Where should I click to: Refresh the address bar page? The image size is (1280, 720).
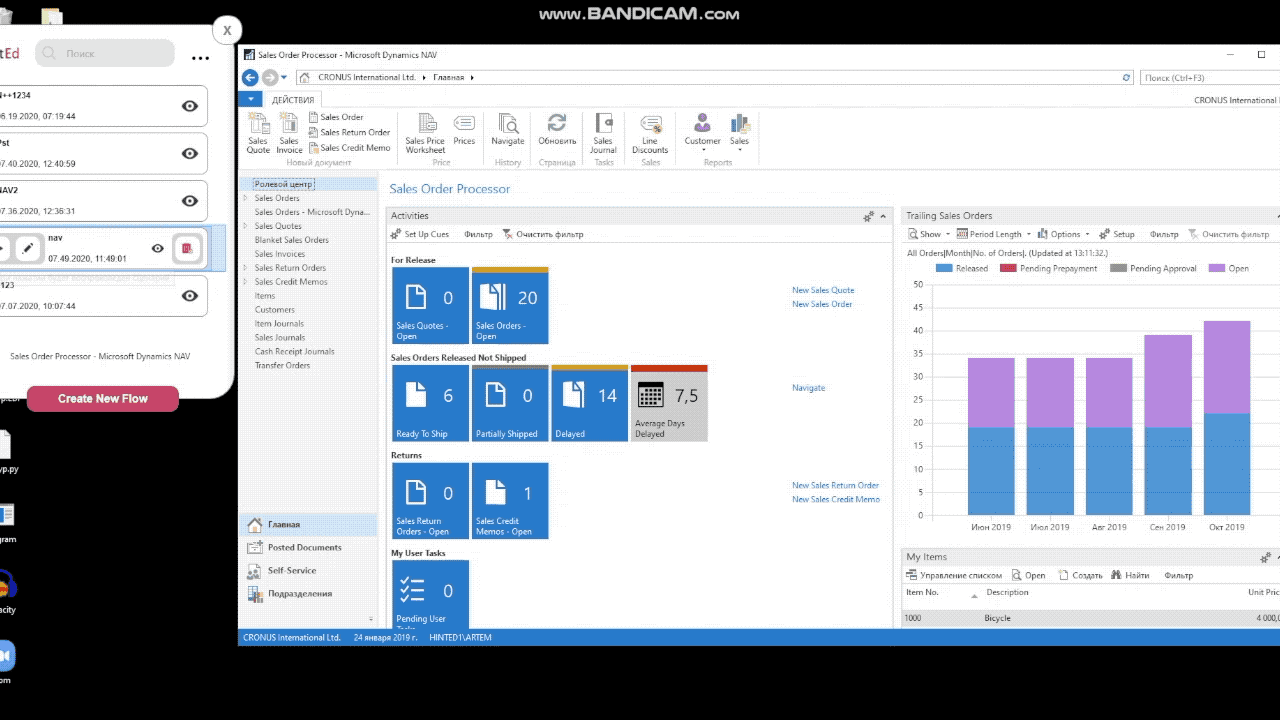coord(1127,77)
